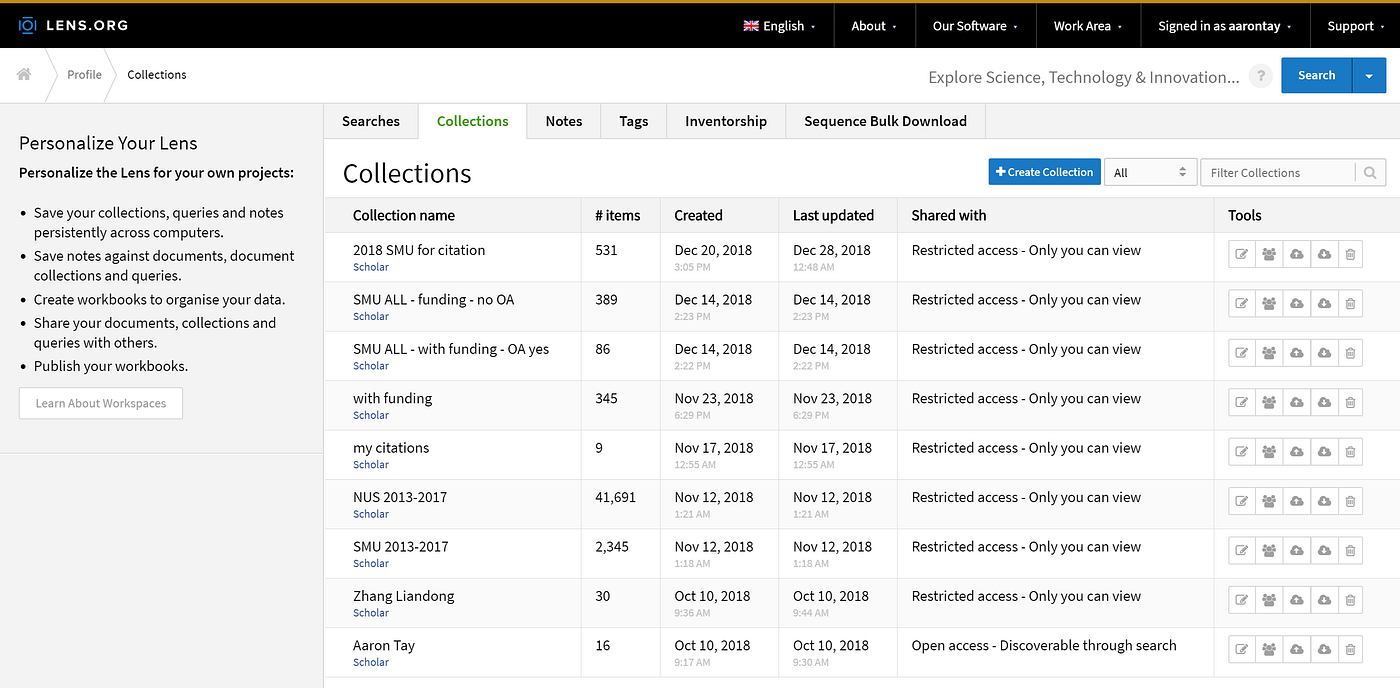Click in the Filter Collections field
Screen dimensions: 1400x688
(1278, 173)
